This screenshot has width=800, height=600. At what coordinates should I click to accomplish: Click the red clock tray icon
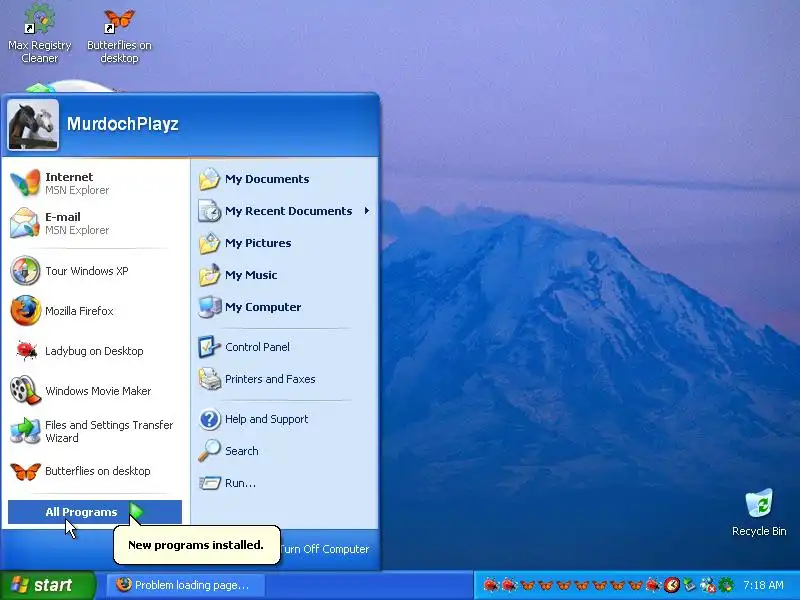coord(672,585)
